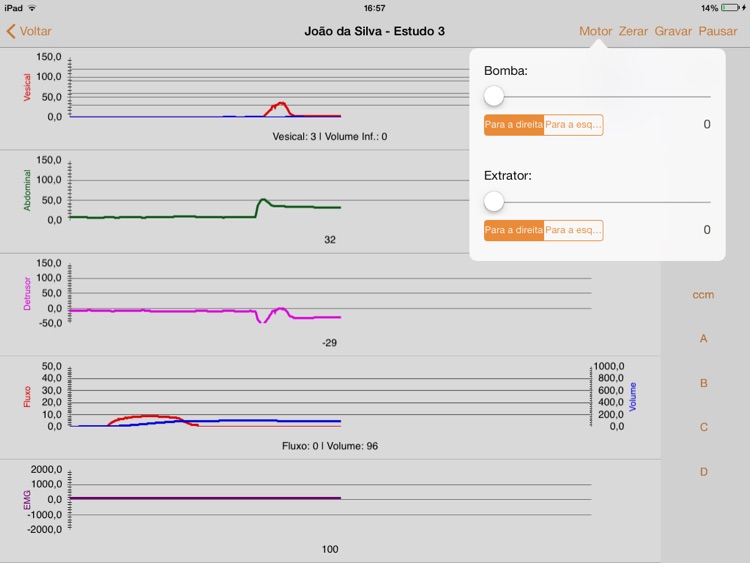This screenshot has width=750, height=563.
Task: Click the green abdominal pressure peak
Action: pyautogui.click(x=263, y=200)
